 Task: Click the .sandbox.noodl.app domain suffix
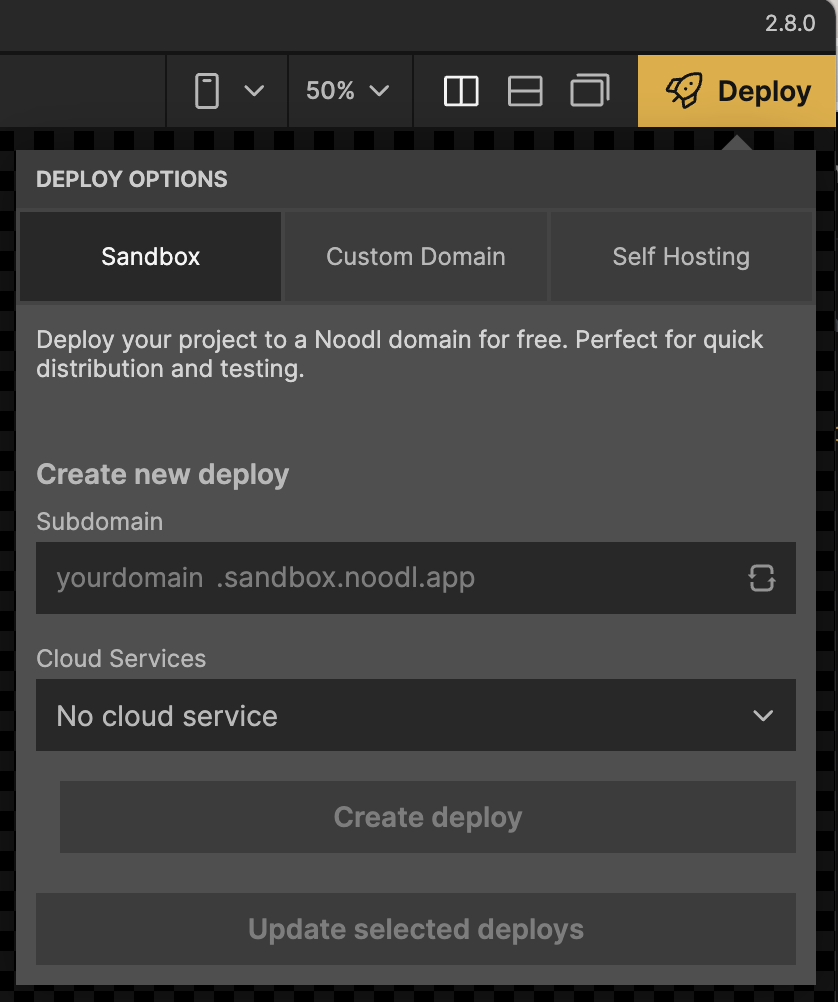tap(345, 578)
